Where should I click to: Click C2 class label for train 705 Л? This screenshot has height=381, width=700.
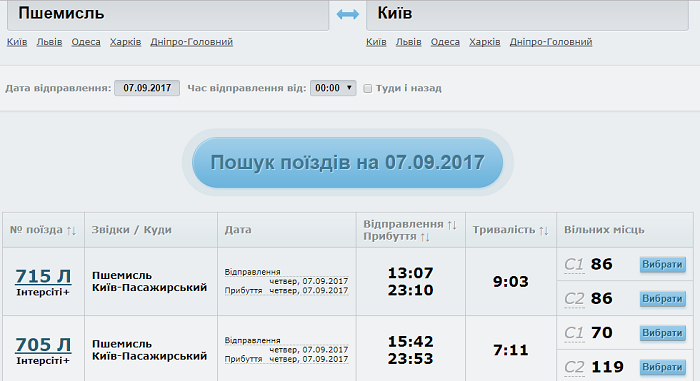pos(574,367)
